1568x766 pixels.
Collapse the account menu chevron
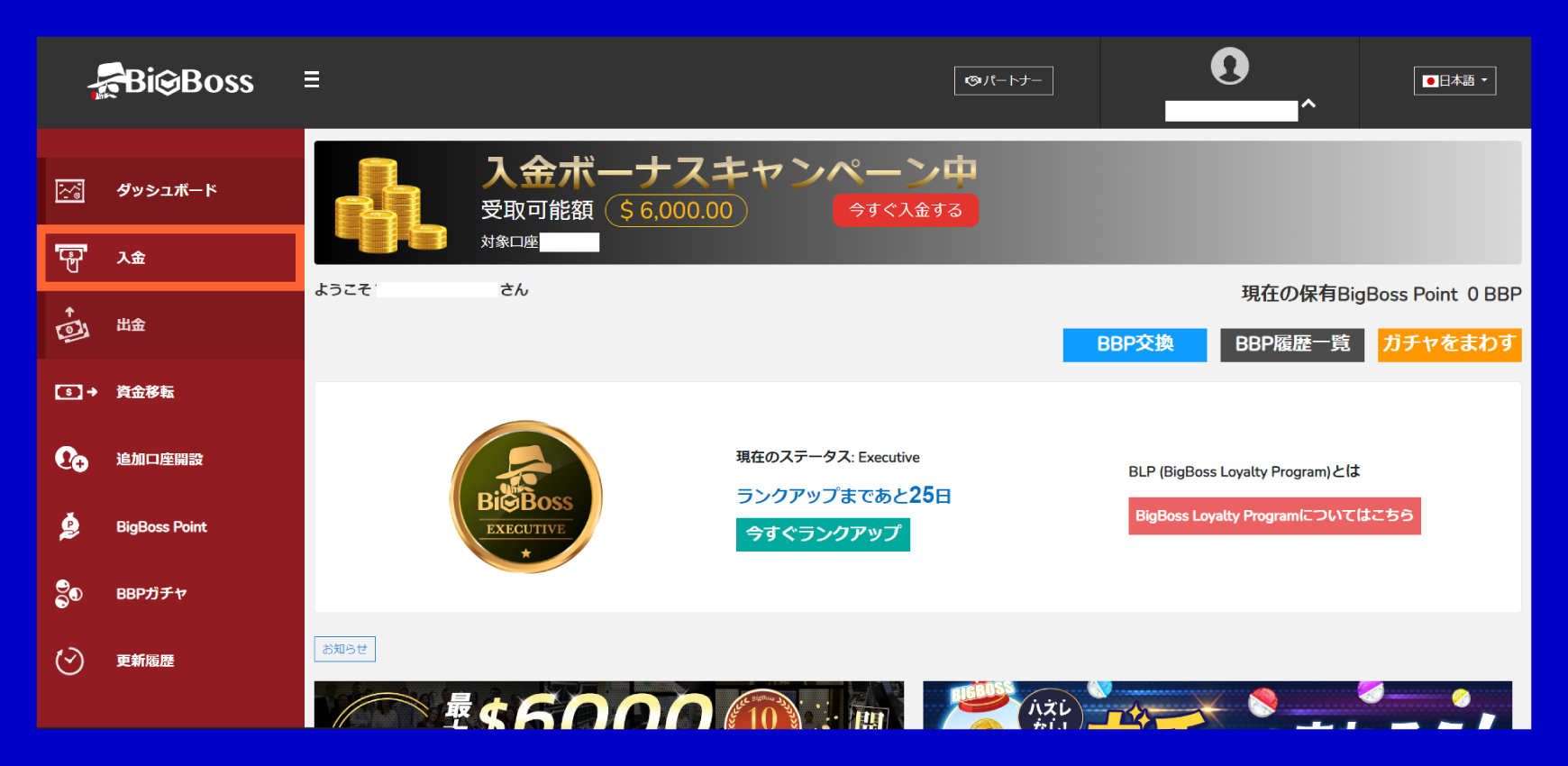click(x=1308, y=104)
